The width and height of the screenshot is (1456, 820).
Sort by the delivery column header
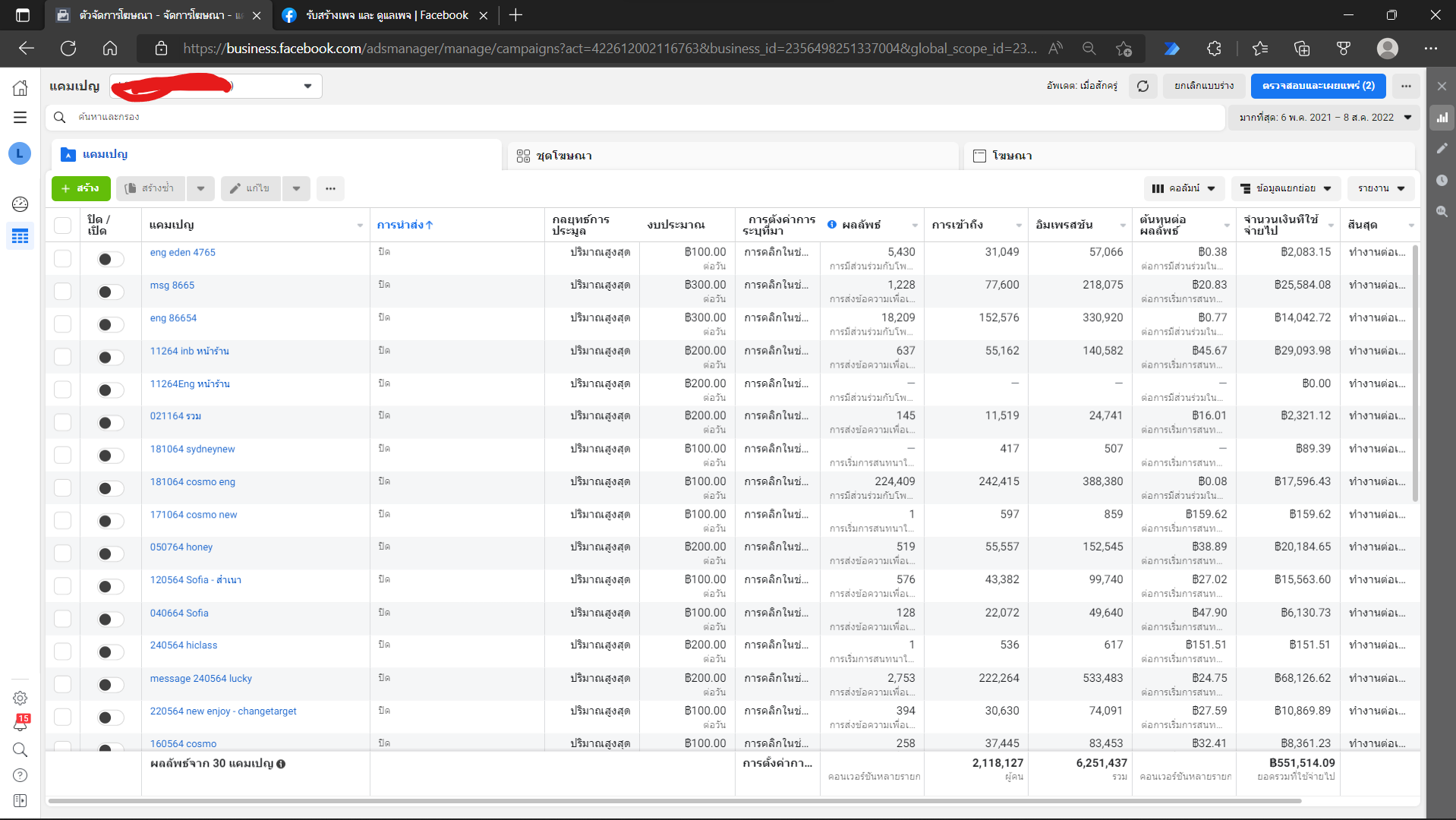point(405,225)
